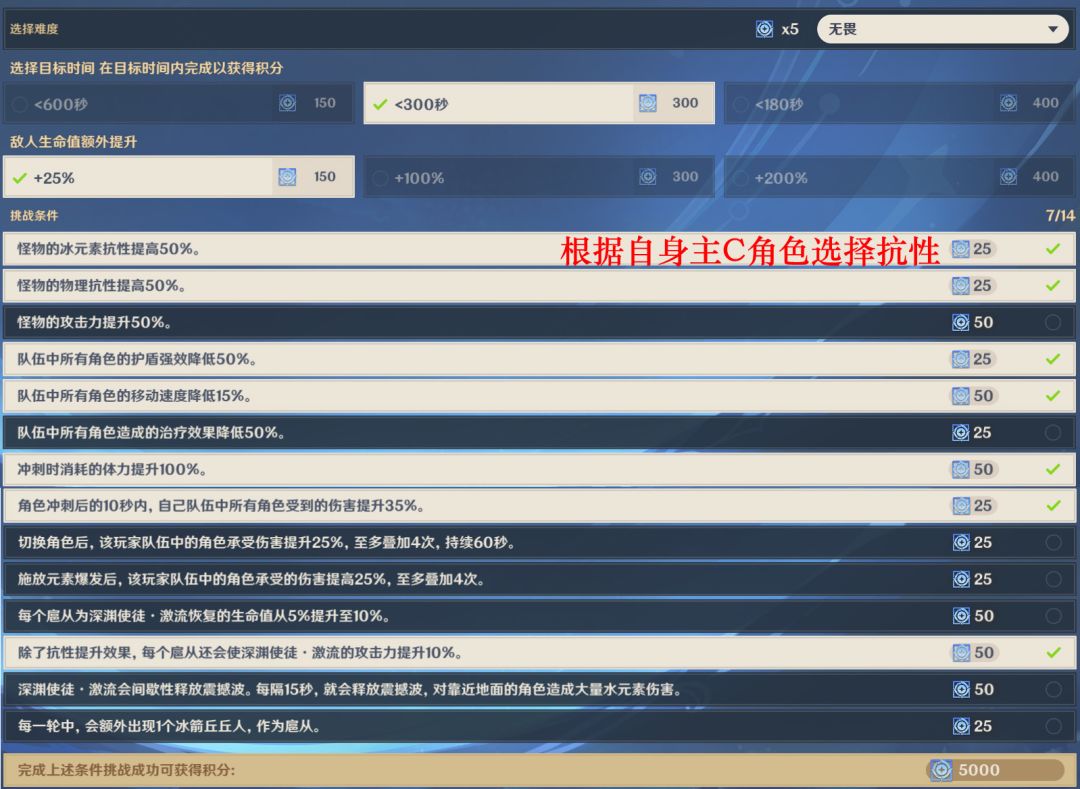
Task: Click the 50-point icon on 移动速度降低15% row
Action: point(960,396)
